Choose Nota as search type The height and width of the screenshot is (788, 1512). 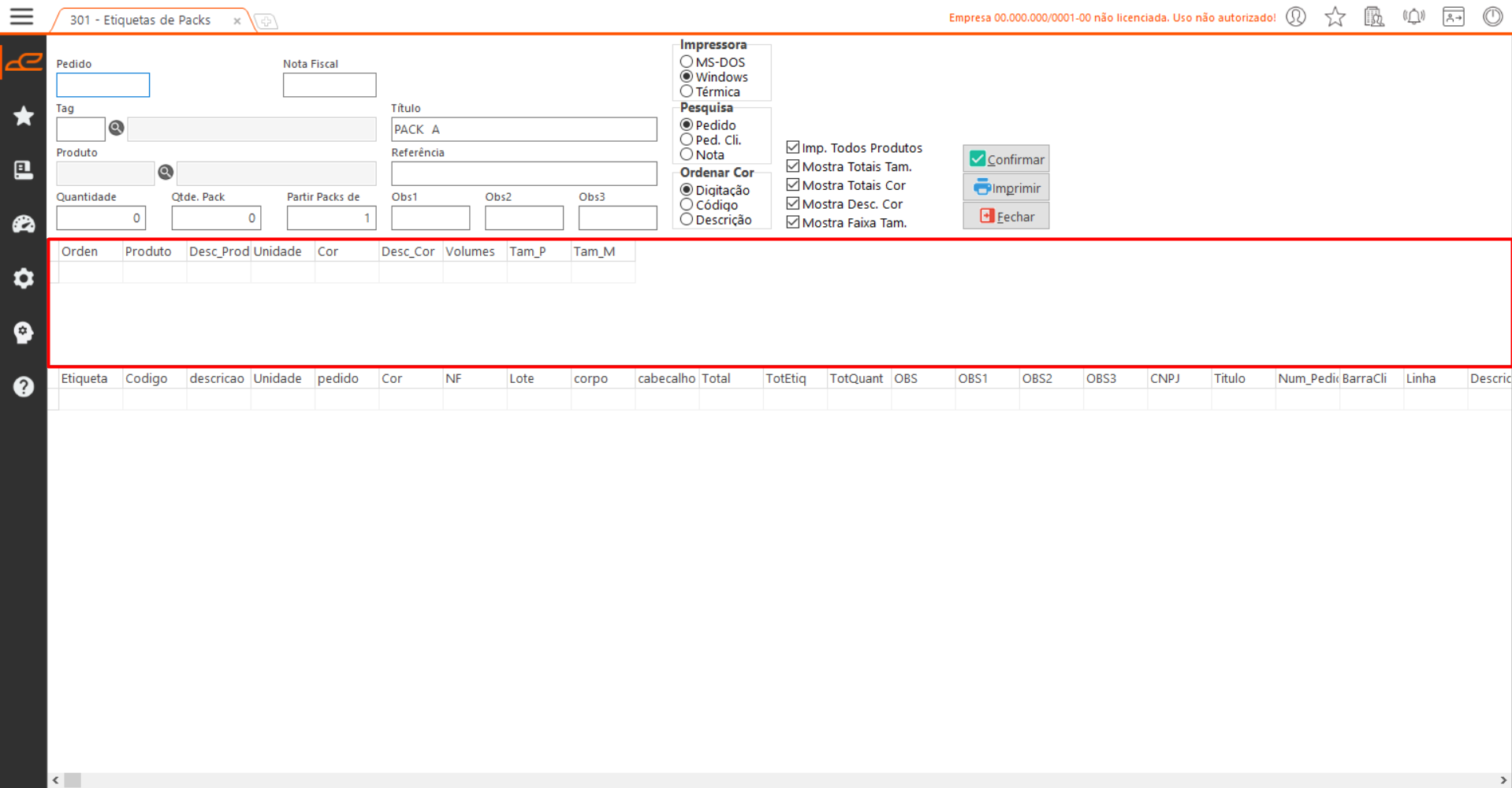687,155
